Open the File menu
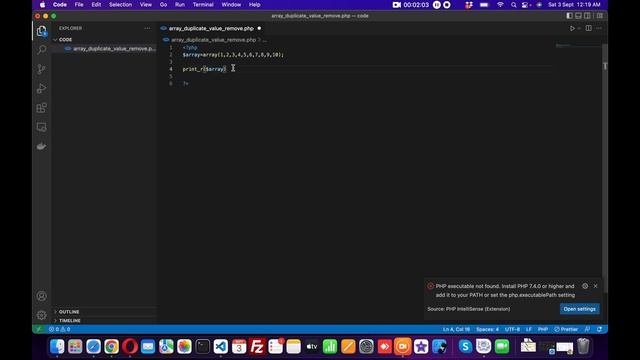The width and height of the screenshot is (640, 360). coord(79,5)
